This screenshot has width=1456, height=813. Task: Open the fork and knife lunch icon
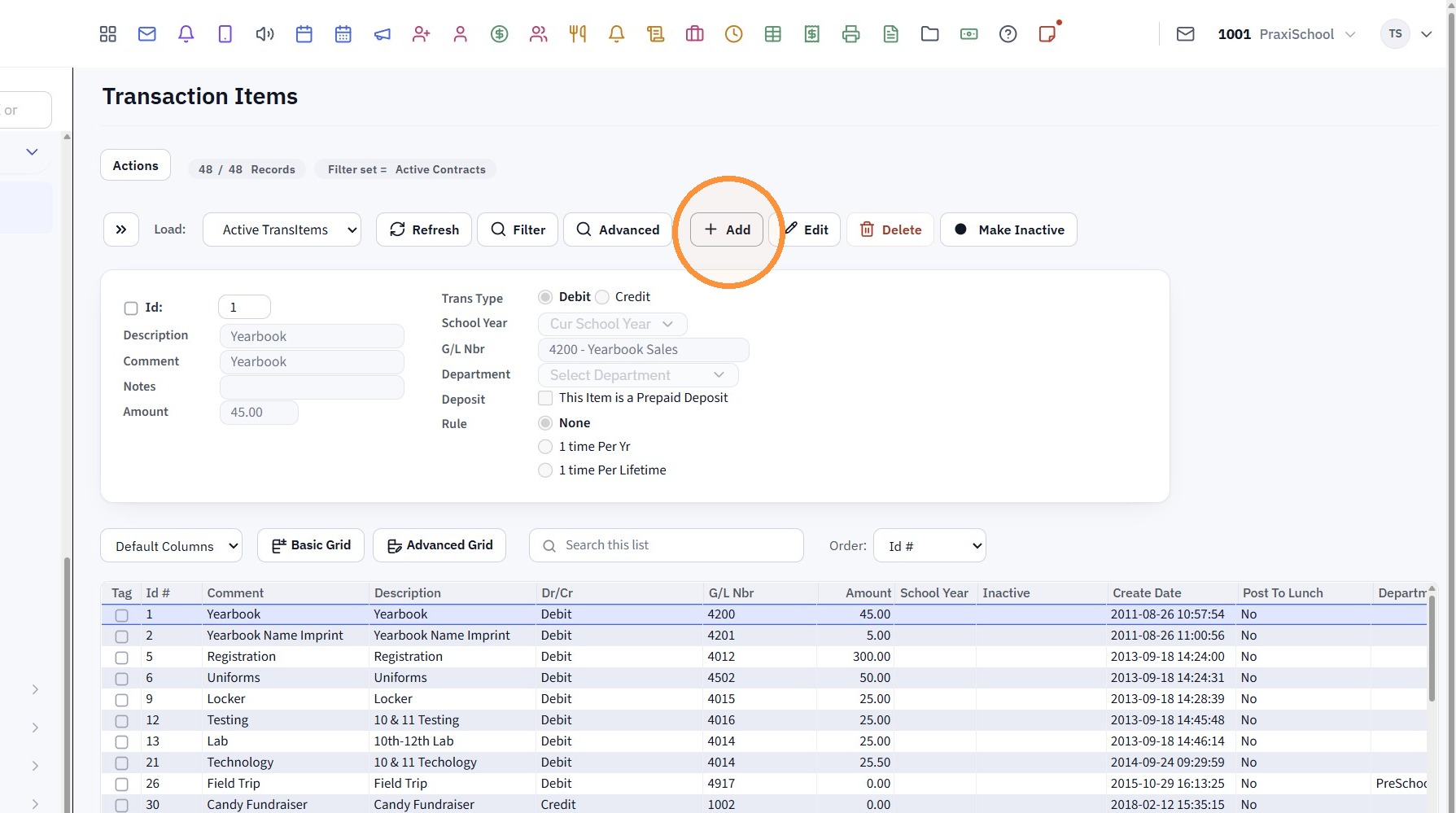click(578, 34)
